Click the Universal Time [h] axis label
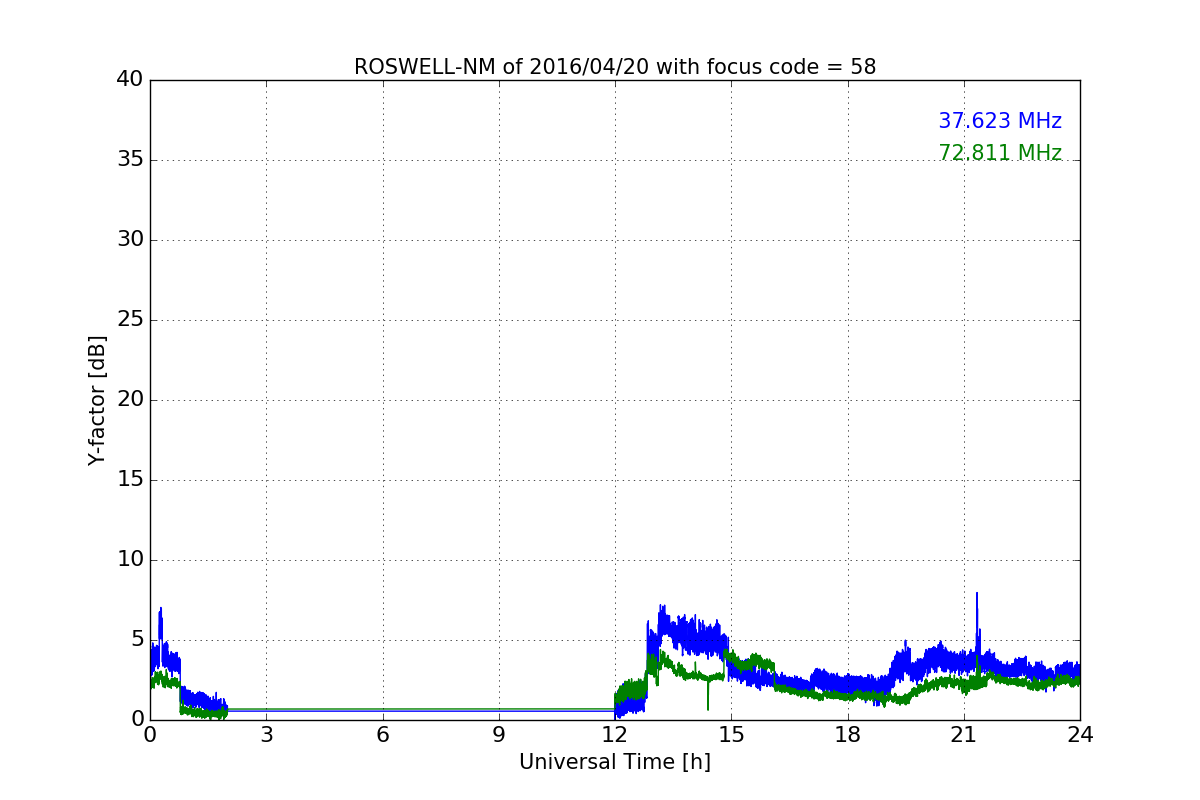 pos(615,762)
